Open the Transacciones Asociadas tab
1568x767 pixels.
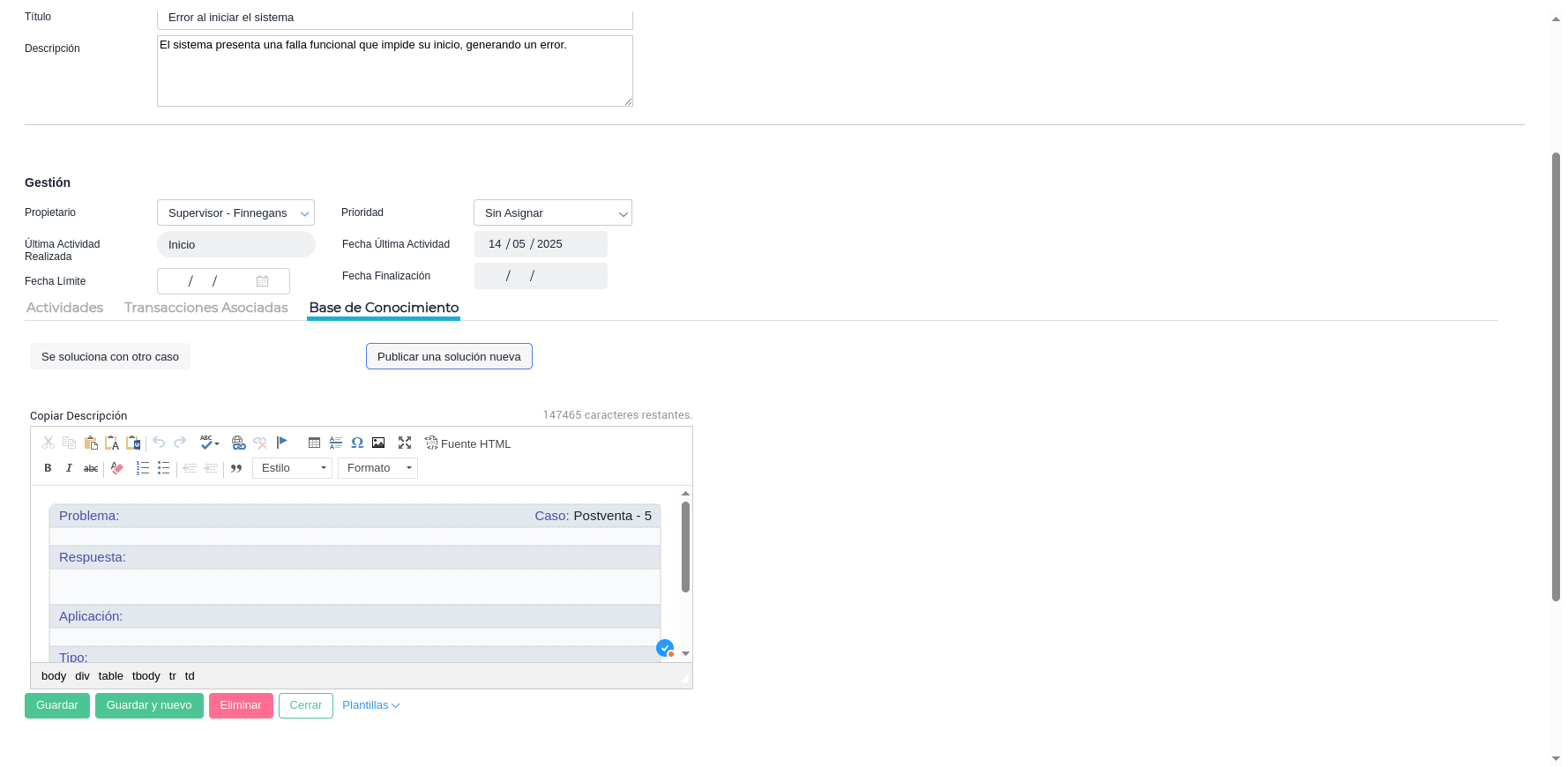click(x=205, y=308)
